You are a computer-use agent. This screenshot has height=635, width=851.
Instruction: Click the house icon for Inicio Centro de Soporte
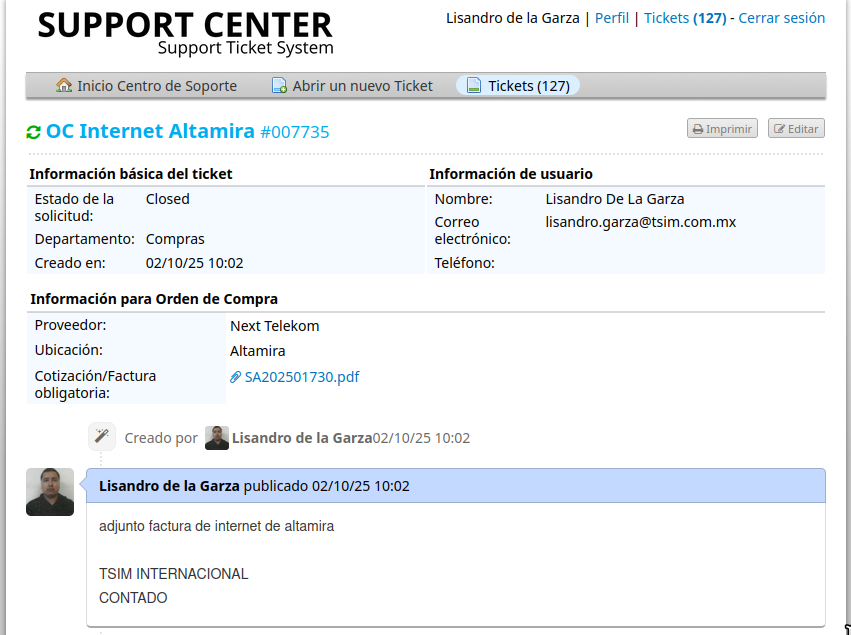pyautogui.click(x=64, y=86)
